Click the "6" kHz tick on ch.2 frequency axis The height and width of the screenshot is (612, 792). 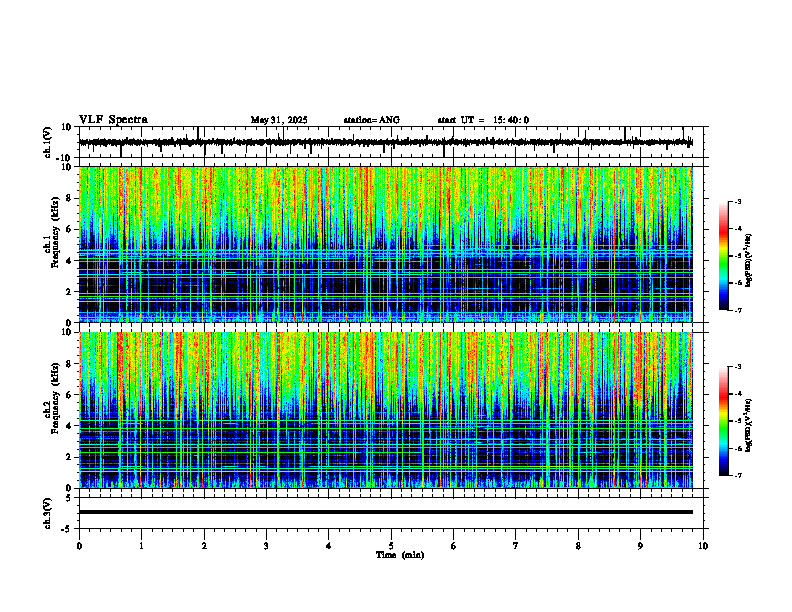(71, 395)
